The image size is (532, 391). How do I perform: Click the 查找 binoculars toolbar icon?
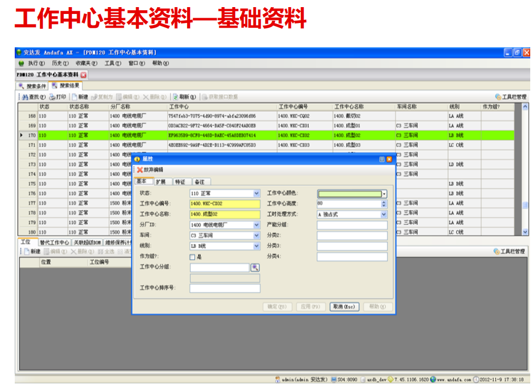pos(25,97)
